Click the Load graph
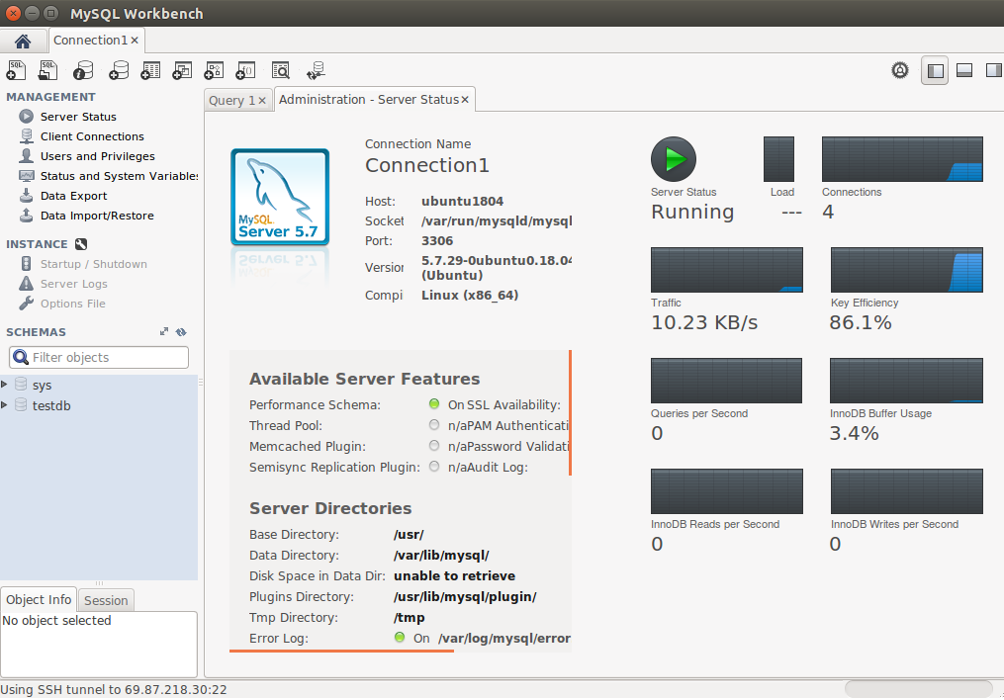 [x=779, y=159]
